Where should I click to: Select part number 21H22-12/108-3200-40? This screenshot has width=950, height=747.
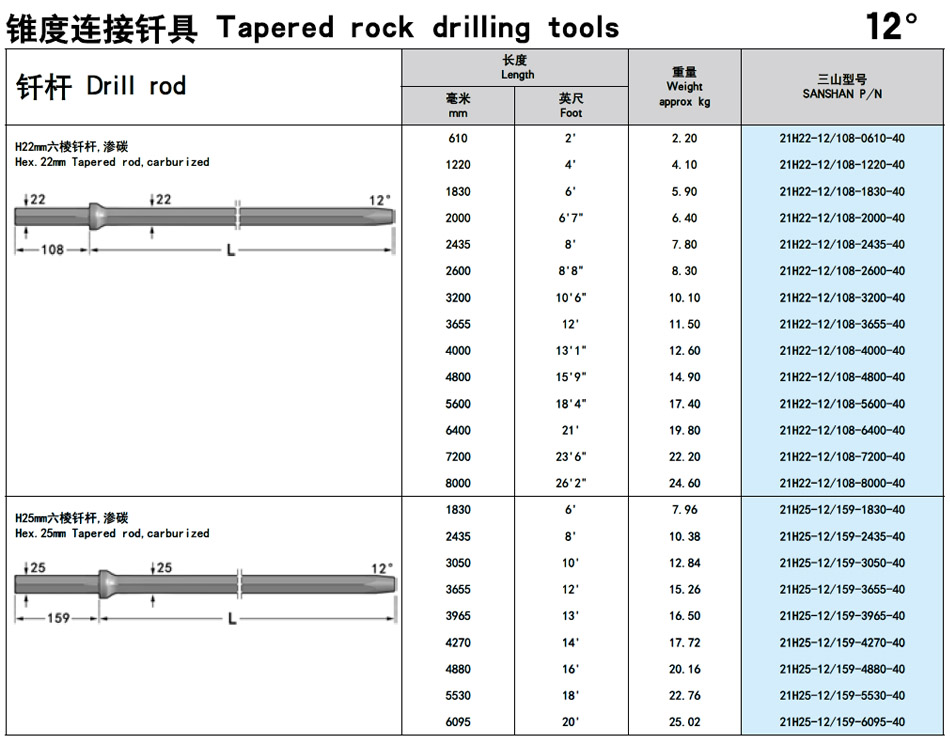point(841,298)
